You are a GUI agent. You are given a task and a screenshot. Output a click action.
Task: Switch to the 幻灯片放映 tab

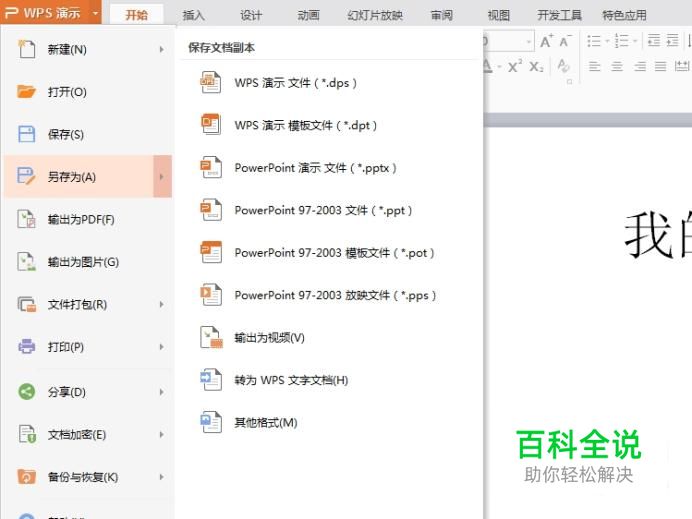click(375, 15)
